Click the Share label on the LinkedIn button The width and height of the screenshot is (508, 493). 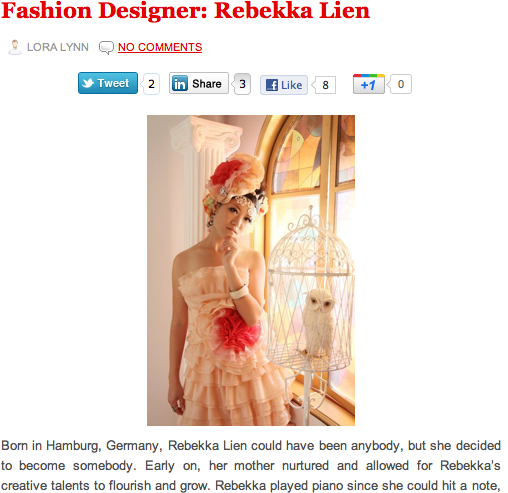tap(207, 84)
